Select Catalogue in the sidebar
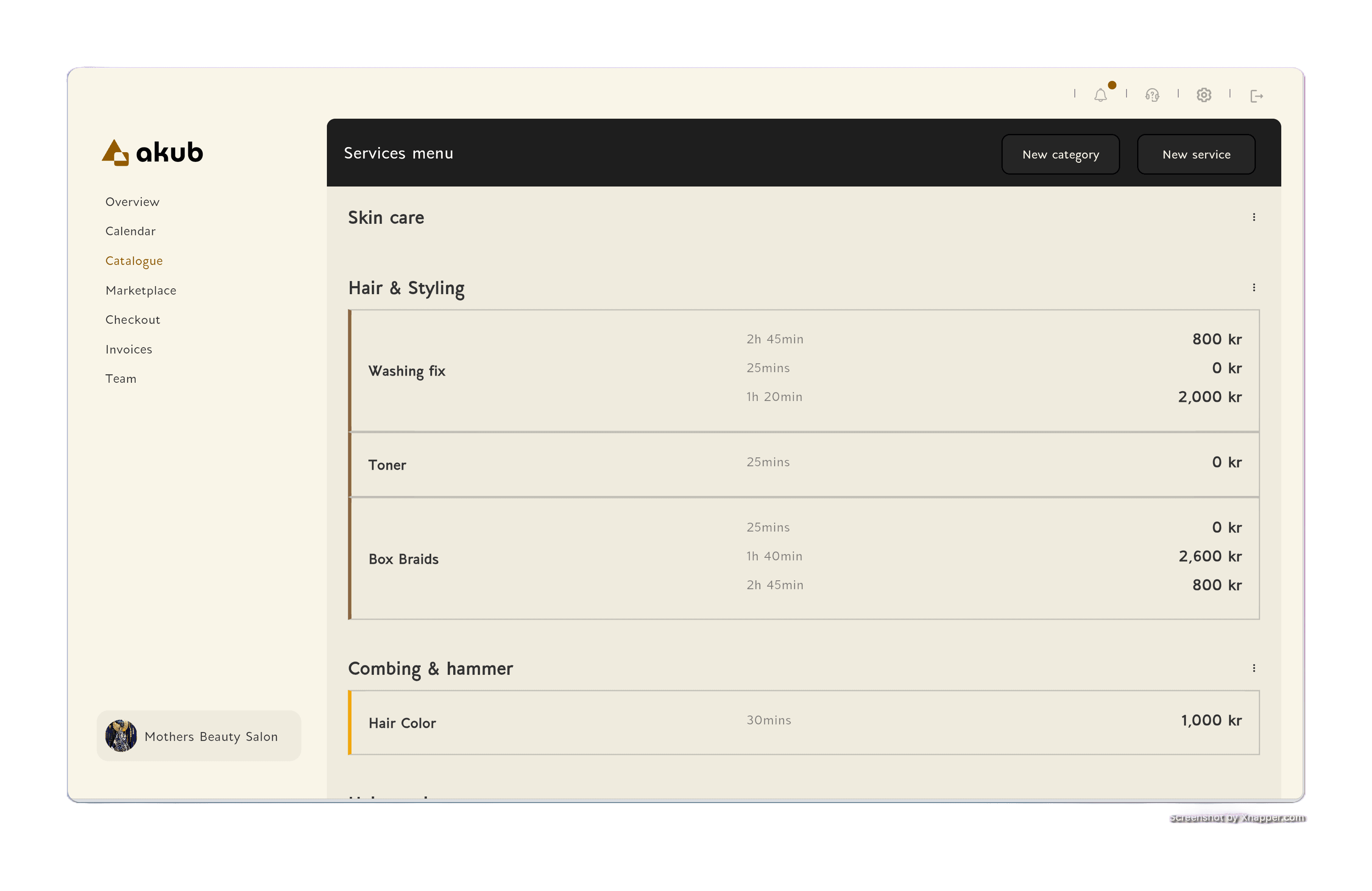The height and width of the screenshot is (891, 1372). pyautogui.click(x=134, y=261)
